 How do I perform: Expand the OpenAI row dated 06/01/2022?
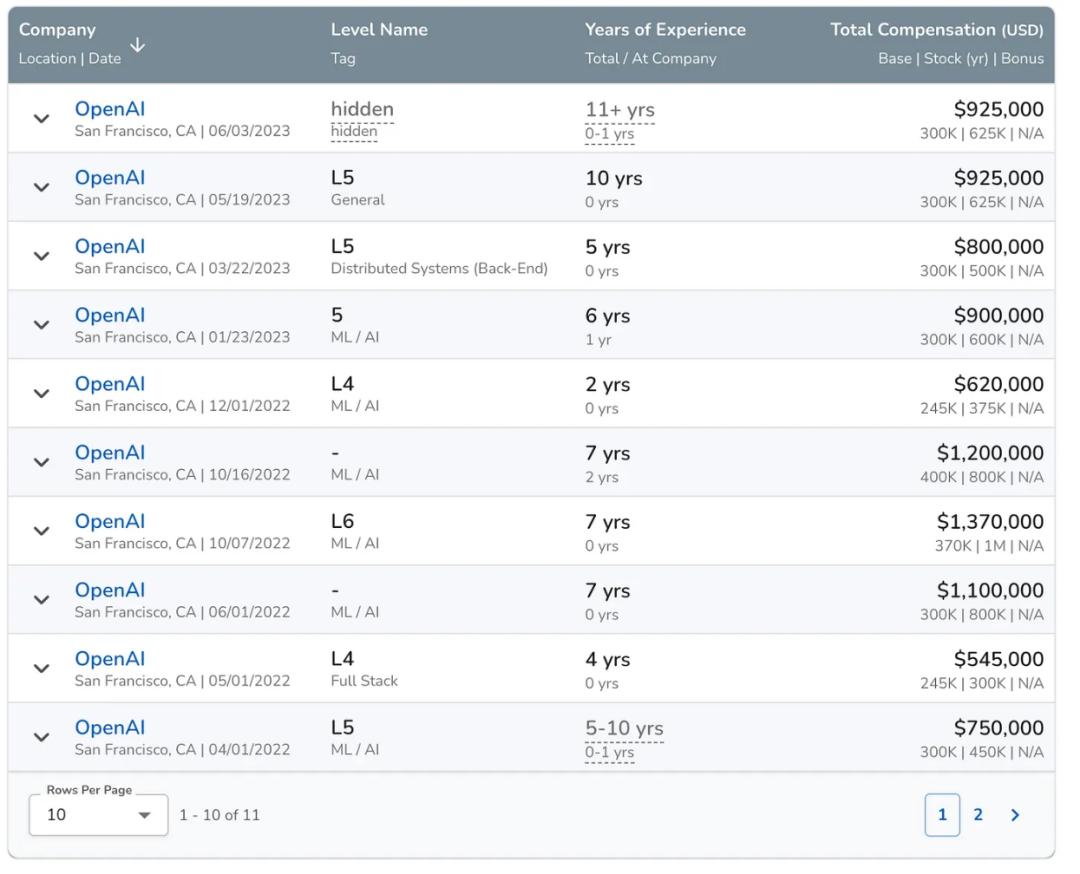click(41, 600)
